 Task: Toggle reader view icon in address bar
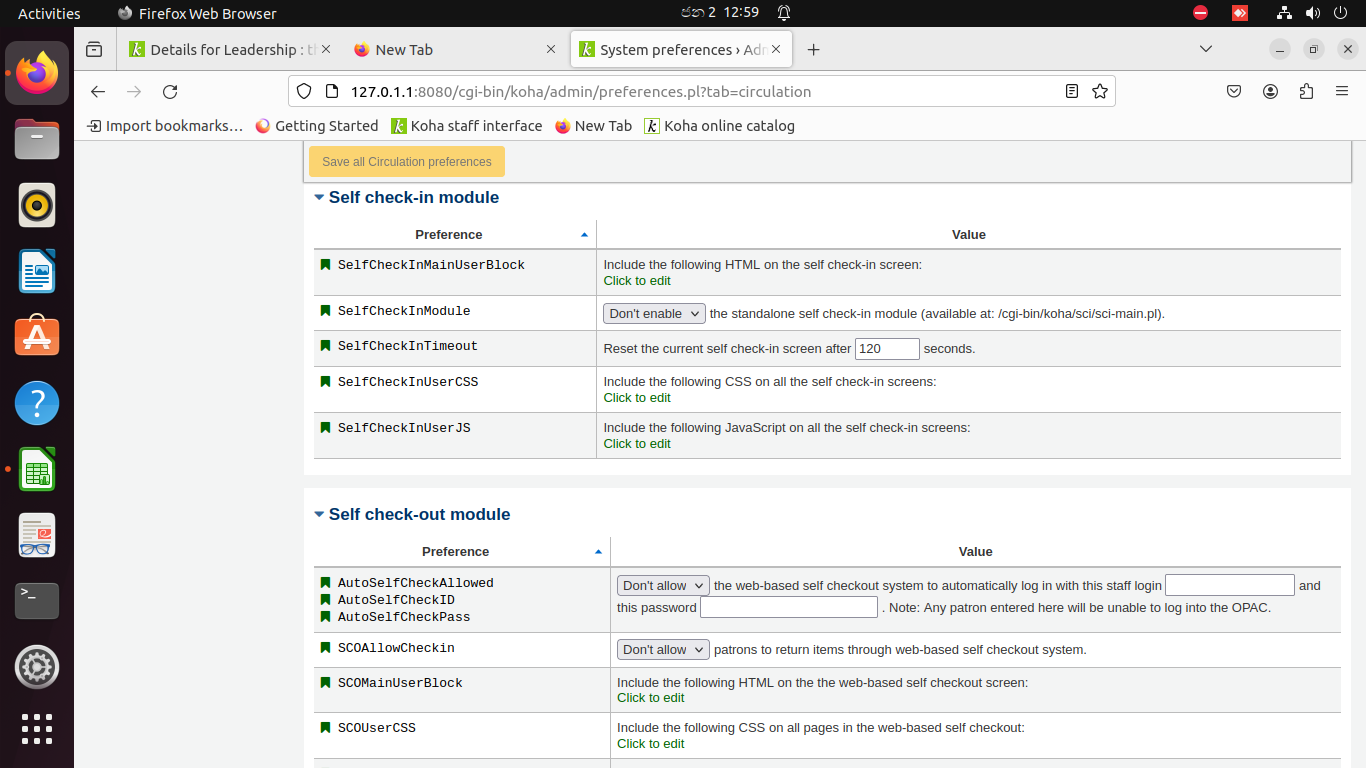[1072, 92]
